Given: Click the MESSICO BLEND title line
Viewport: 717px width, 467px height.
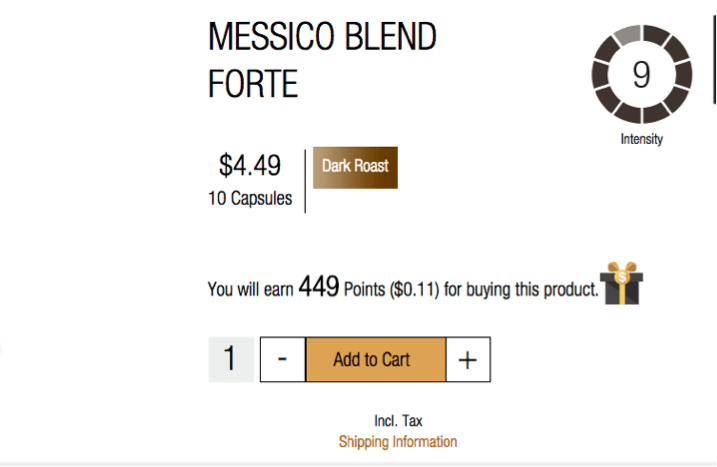Looking at the screenshot, I should [x=322, y=37].
